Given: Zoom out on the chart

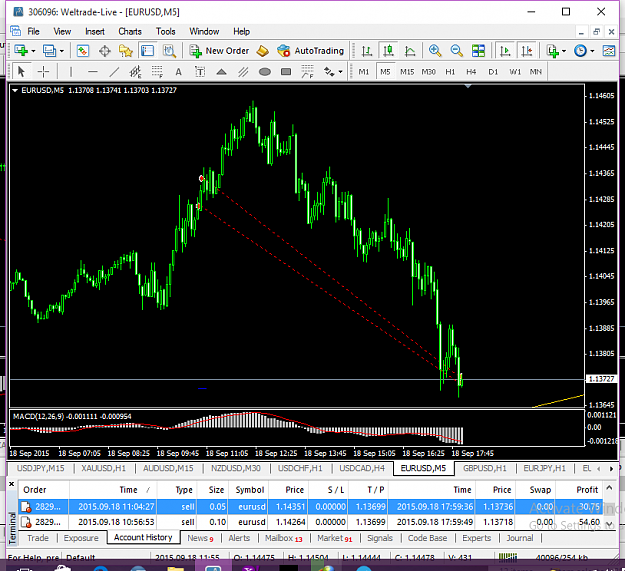Looking at the screenshot, I should coord(456,51).
